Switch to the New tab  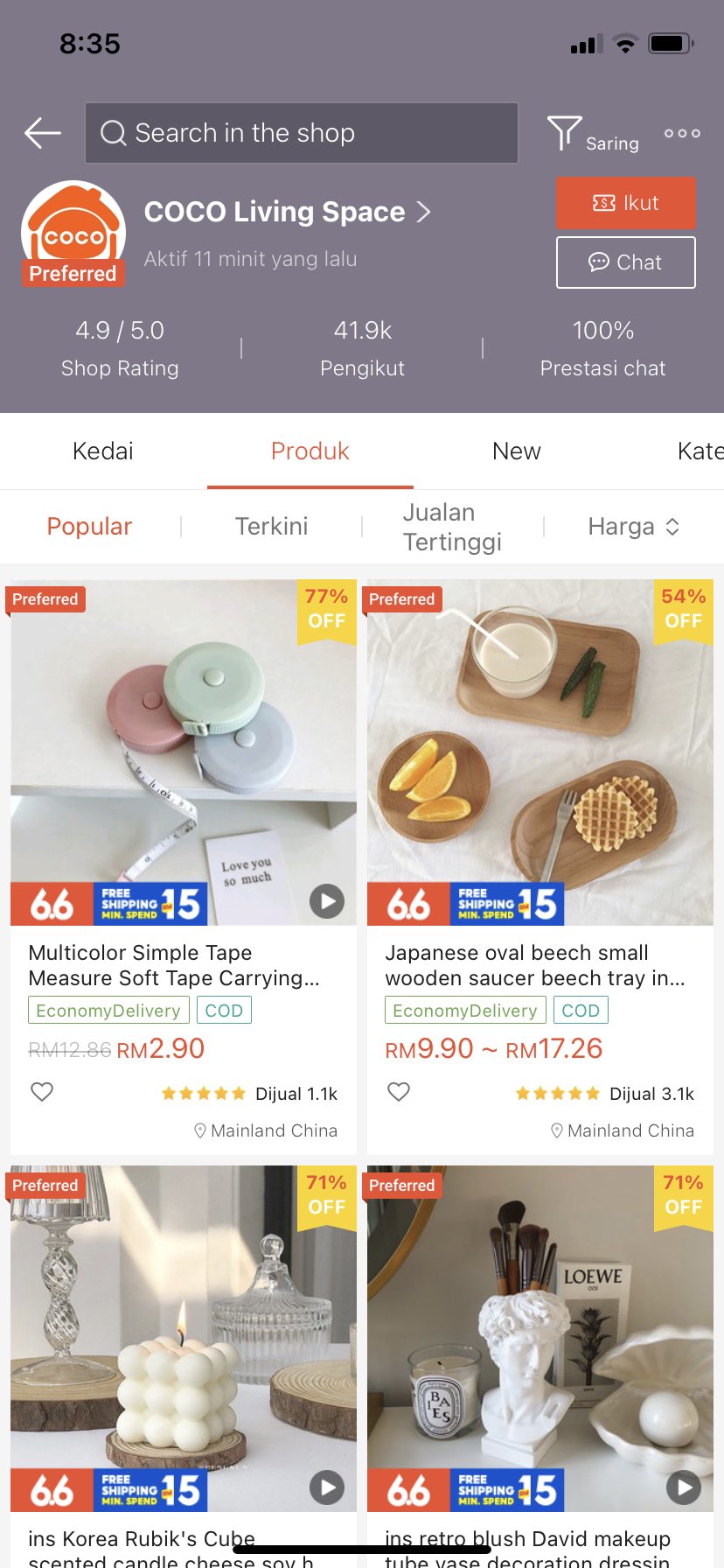click(x=516, y=451)
